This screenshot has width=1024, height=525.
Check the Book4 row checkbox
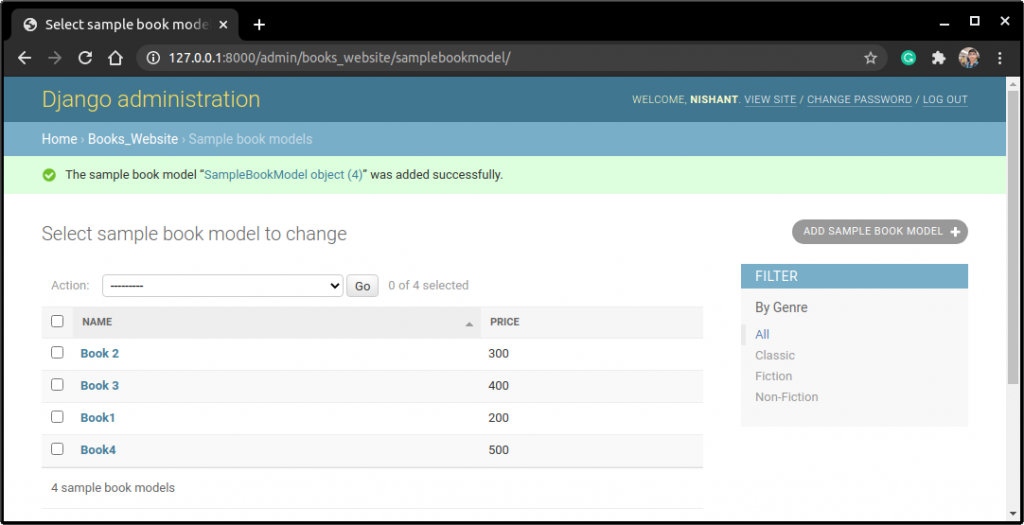(x=57, y=449)
